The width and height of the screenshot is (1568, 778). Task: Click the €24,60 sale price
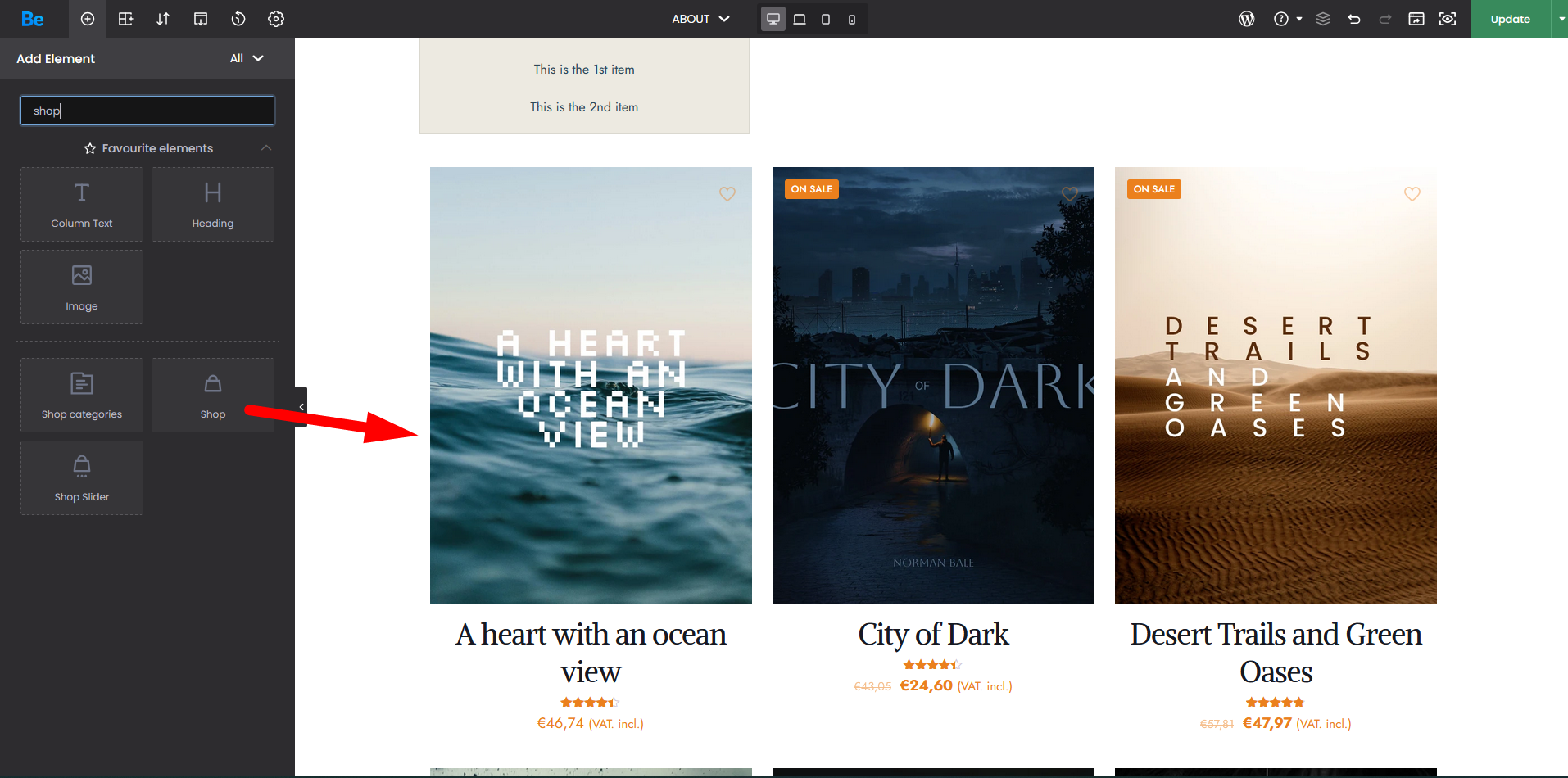click(927, 685)
